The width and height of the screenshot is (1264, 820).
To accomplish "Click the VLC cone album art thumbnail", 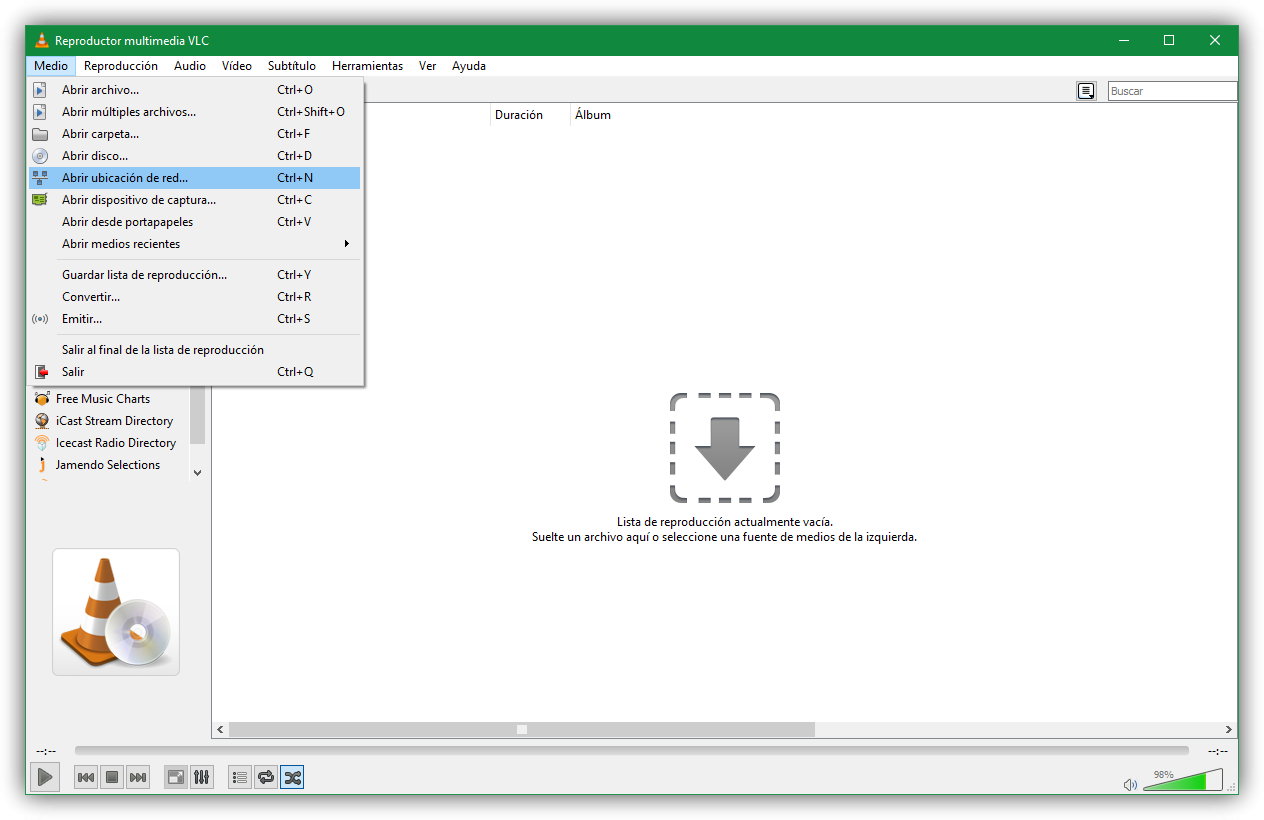I will (x=116, y=612).
